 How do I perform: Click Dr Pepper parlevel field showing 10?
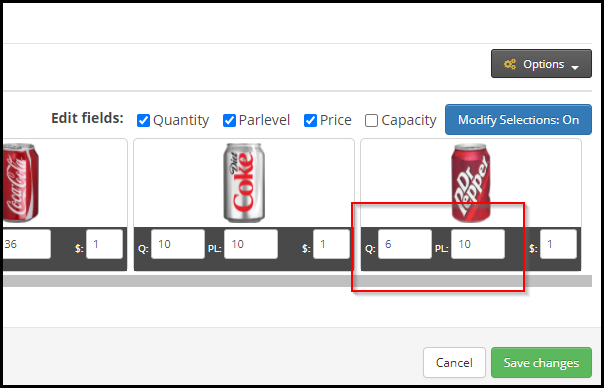478,244
